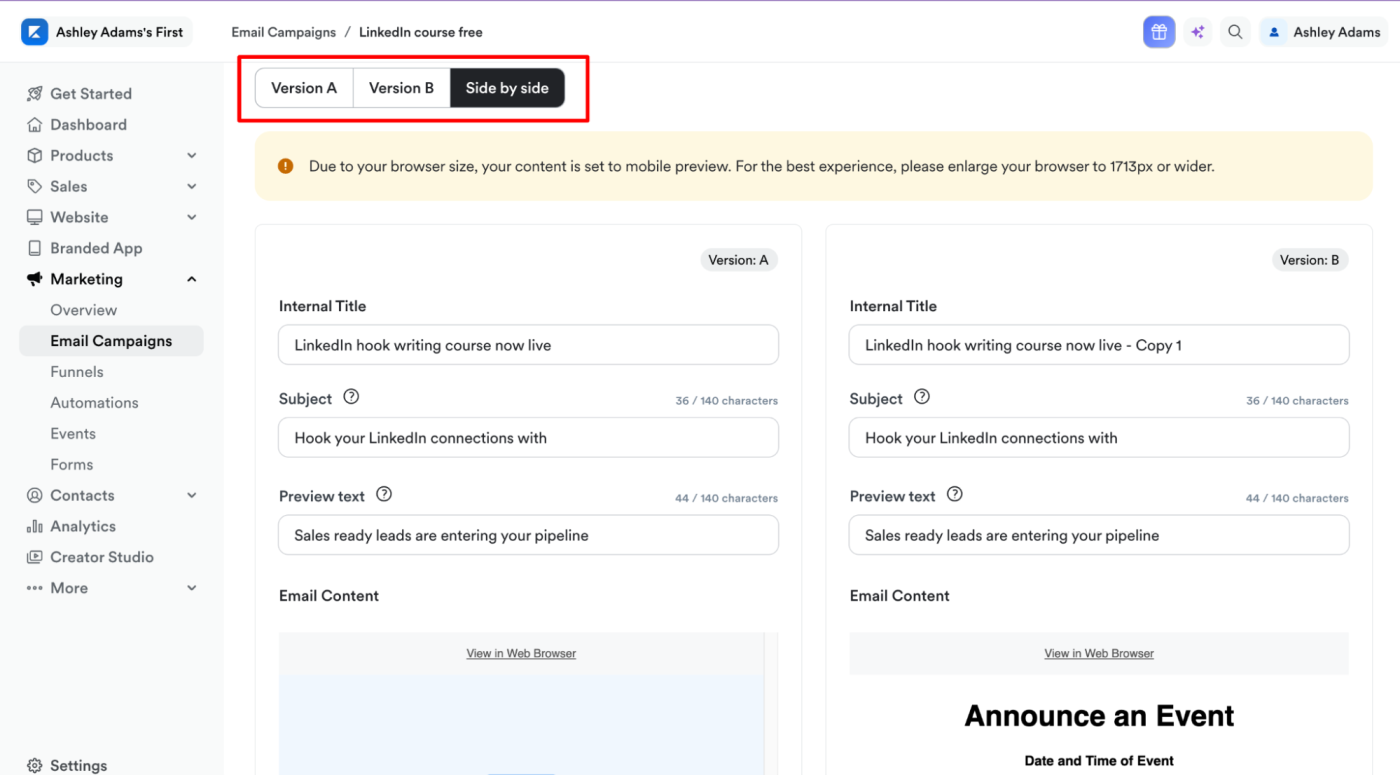Click 'Announce an Event' heading
1400x775 pixels.
pyautogui.click(x=1099, y=716)
